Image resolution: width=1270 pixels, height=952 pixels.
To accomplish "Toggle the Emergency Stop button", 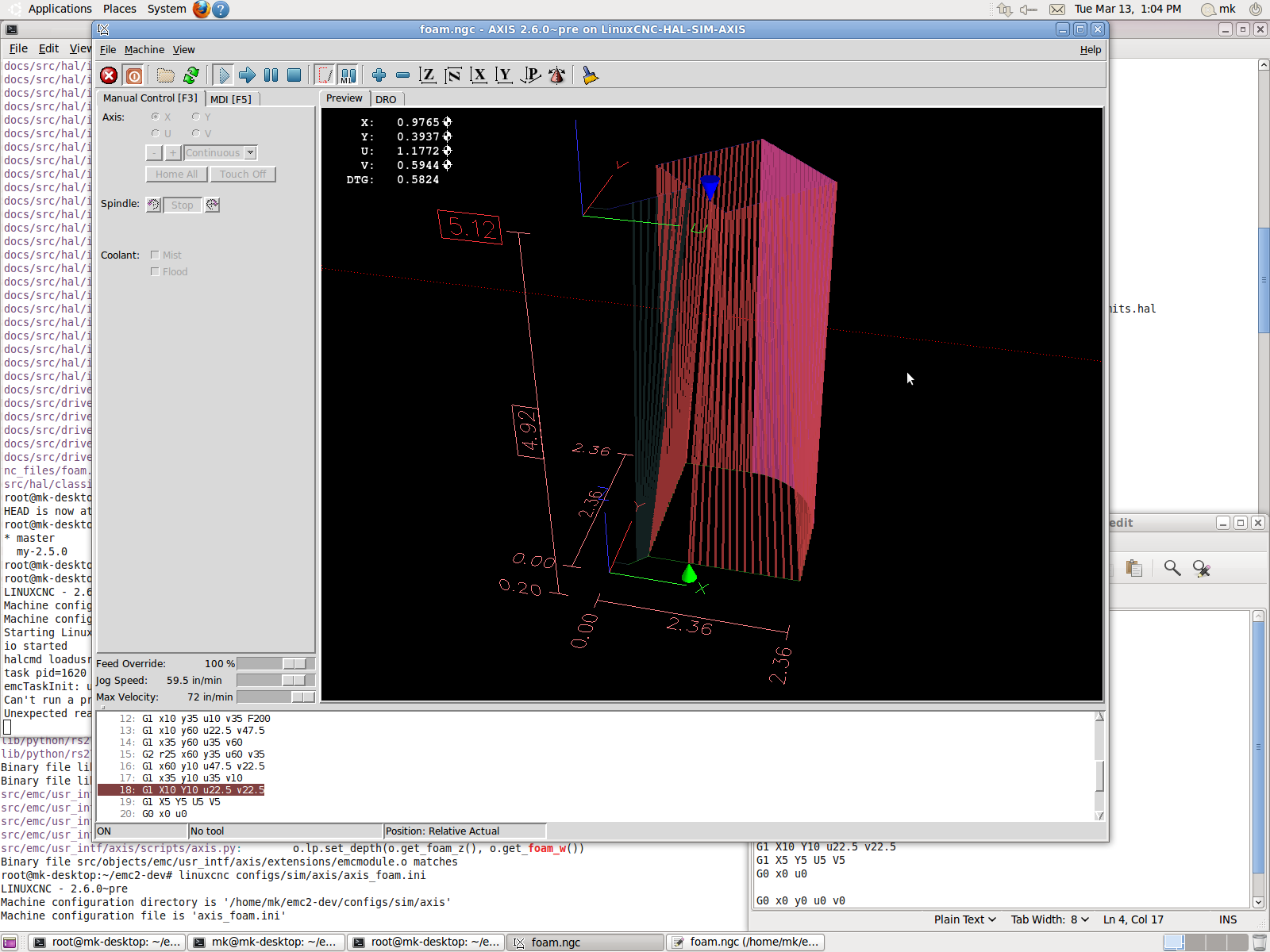I will 109,75.
